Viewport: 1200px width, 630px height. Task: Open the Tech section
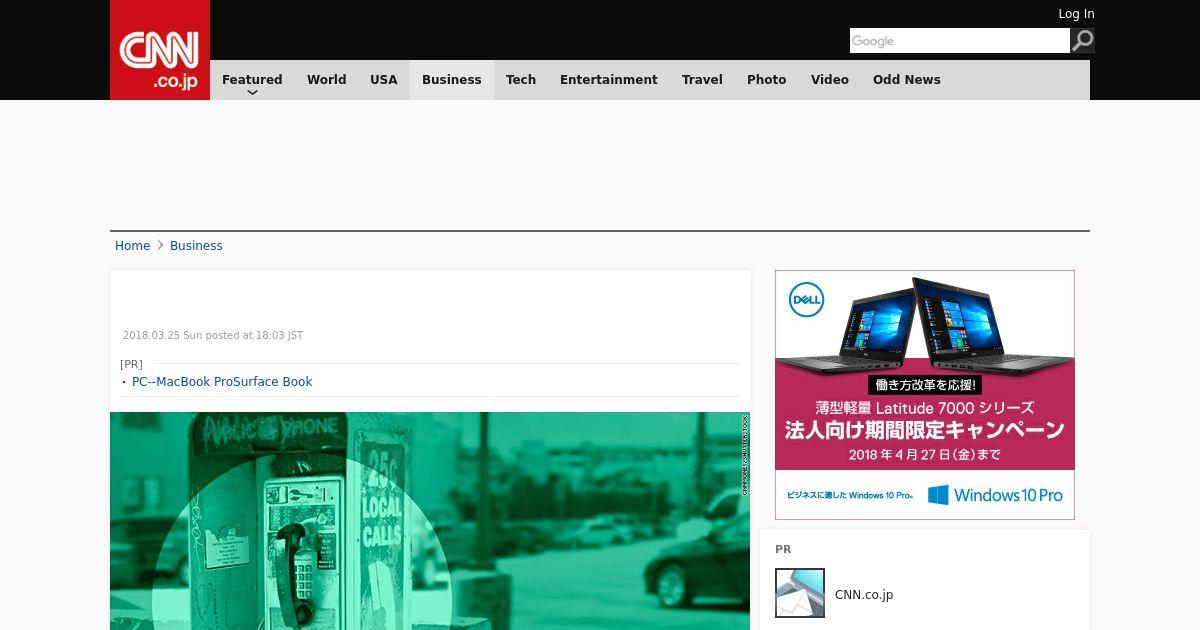pyautogui.click(x=521, y=80)
